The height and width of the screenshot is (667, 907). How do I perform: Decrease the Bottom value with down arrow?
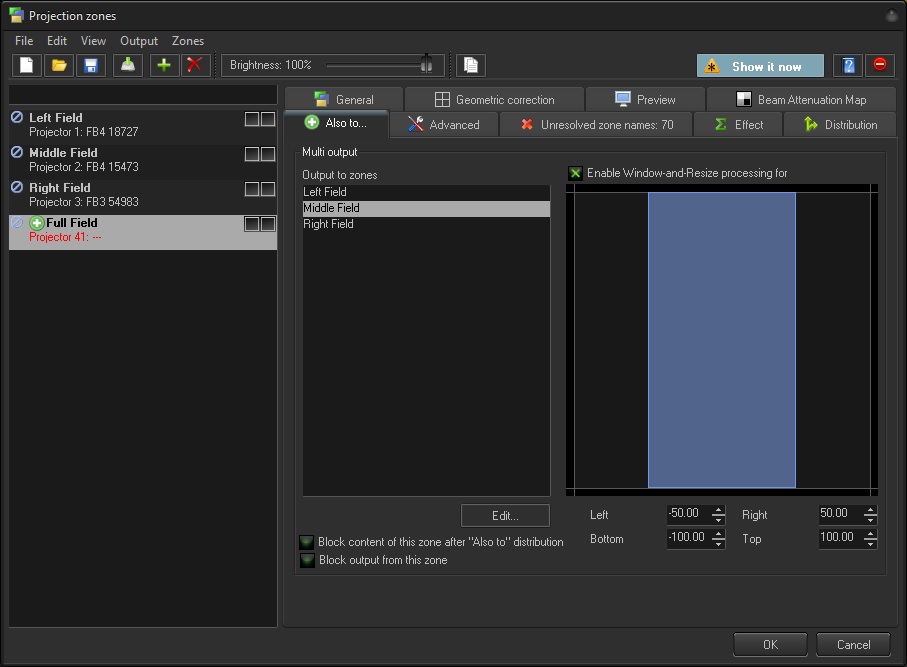pos(718,543)
